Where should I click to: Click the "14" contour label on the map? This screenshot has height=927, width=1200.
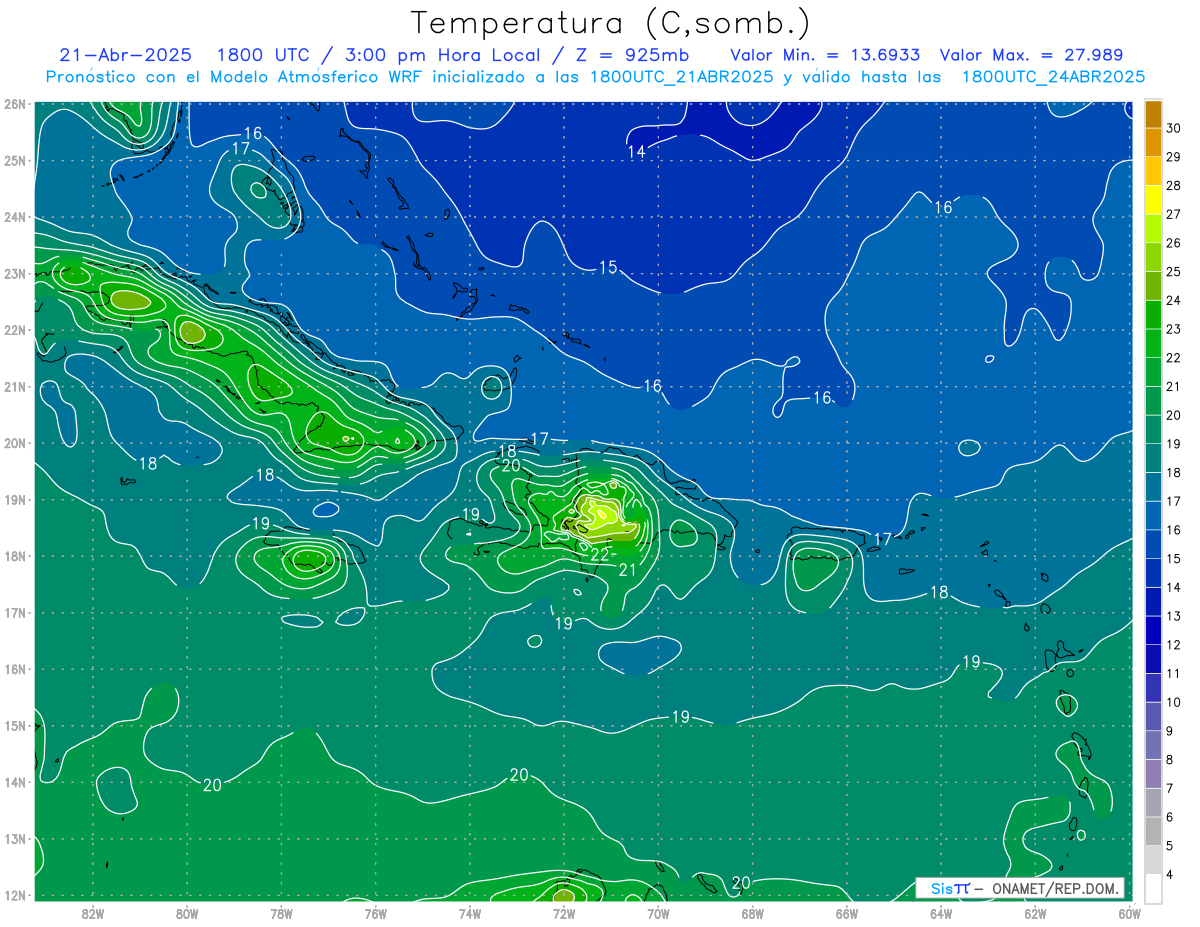637,152
